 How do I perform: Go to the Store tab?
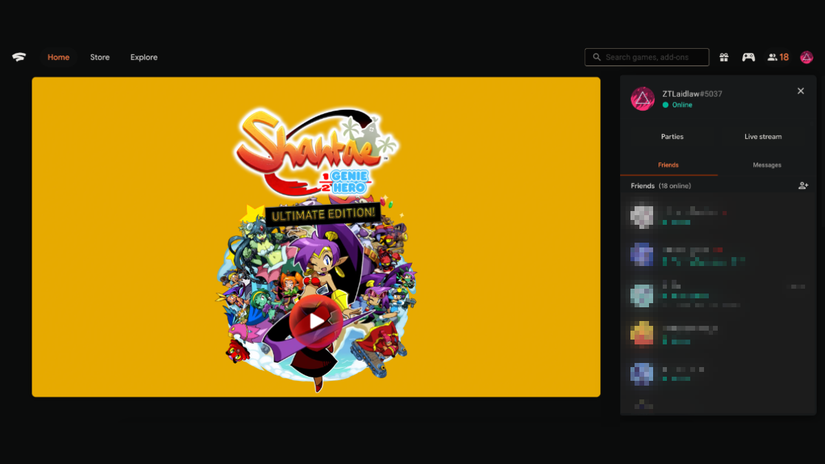99,57
